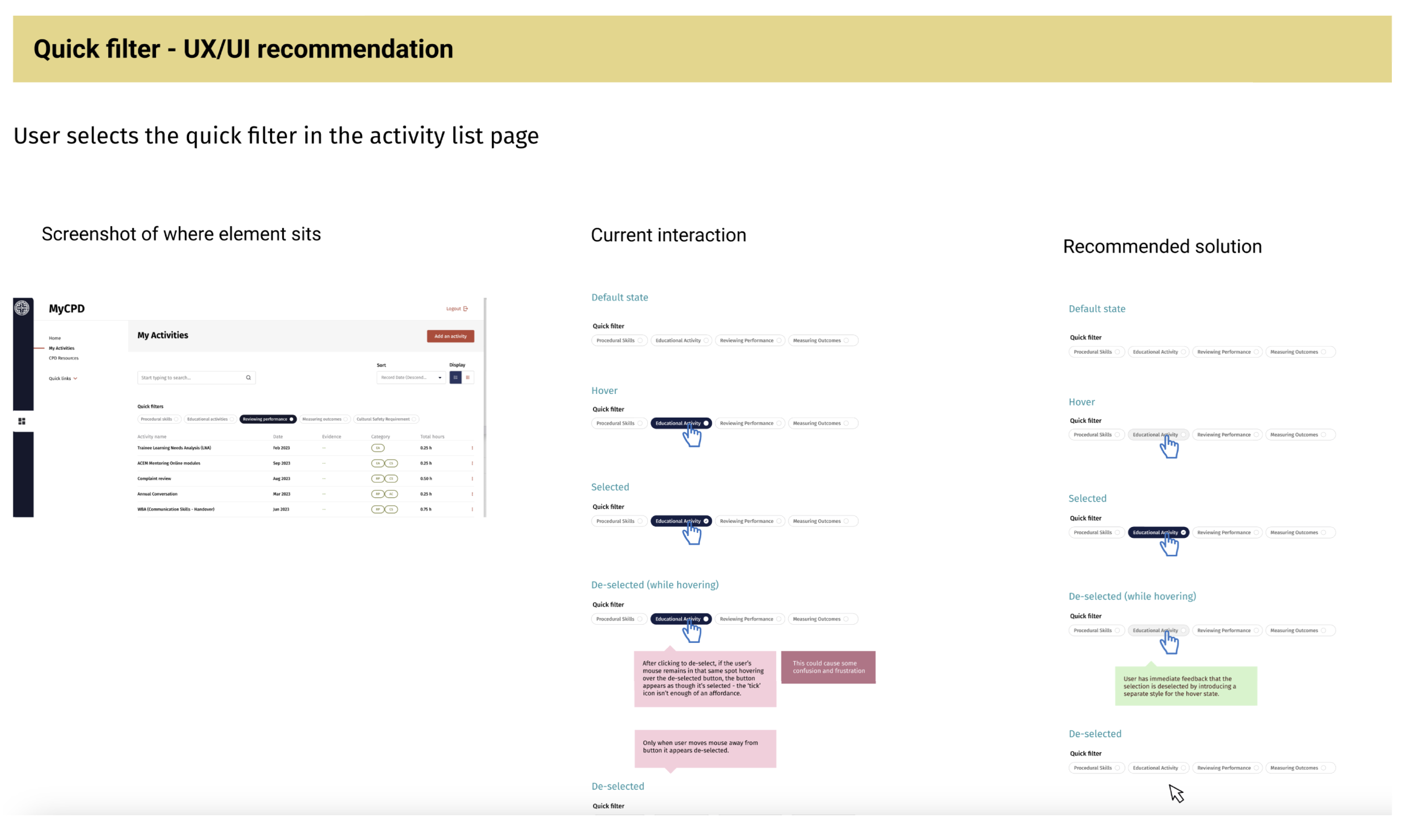Image resolution: width=1401 pixels, height=840 pixels.
Task: Click the dashboard grid icon in dark sidebar
Action: coord(22,421)
